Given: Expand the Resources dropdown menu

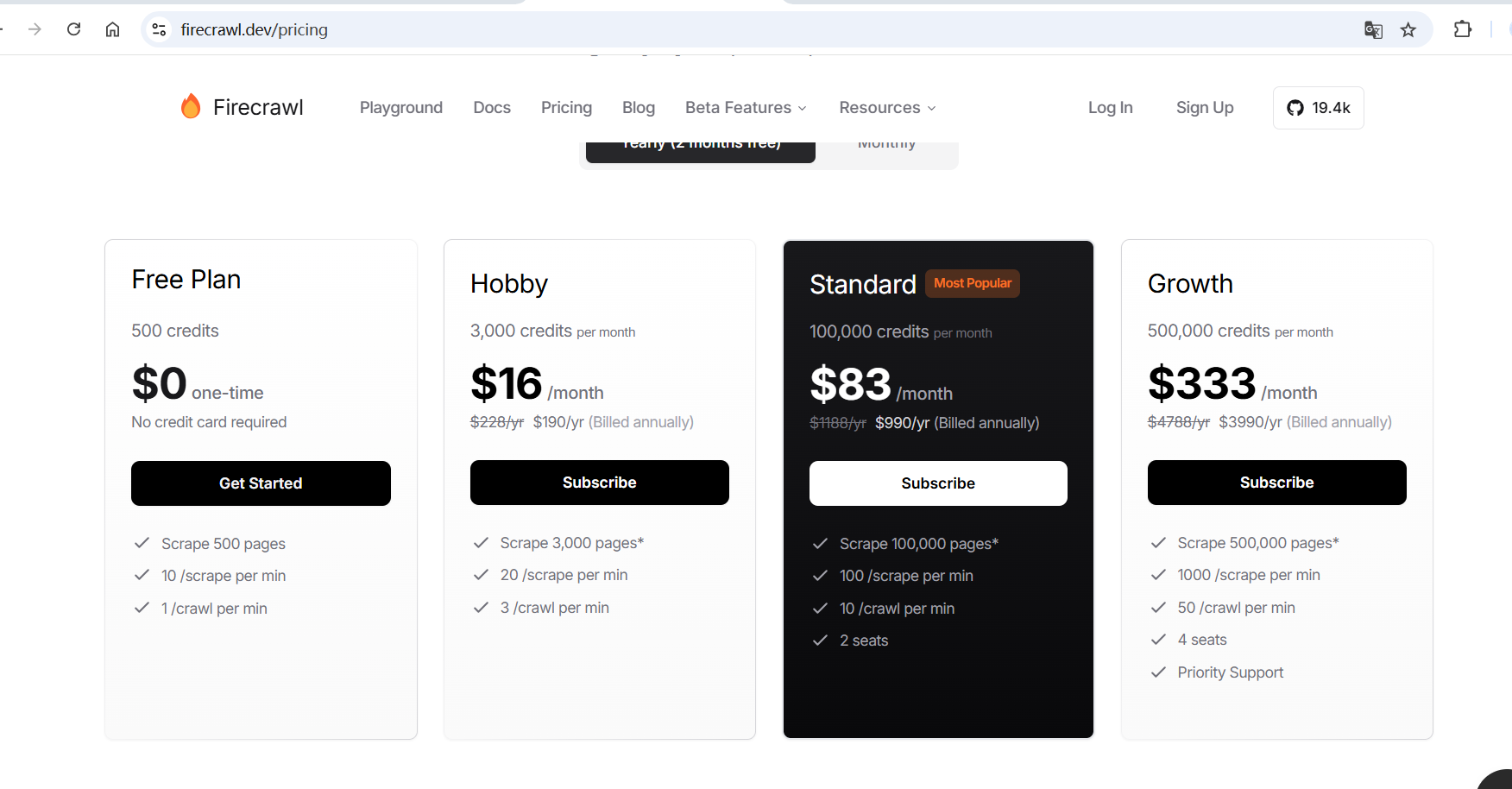Looking at the screenshot, I should pos(887,108).
